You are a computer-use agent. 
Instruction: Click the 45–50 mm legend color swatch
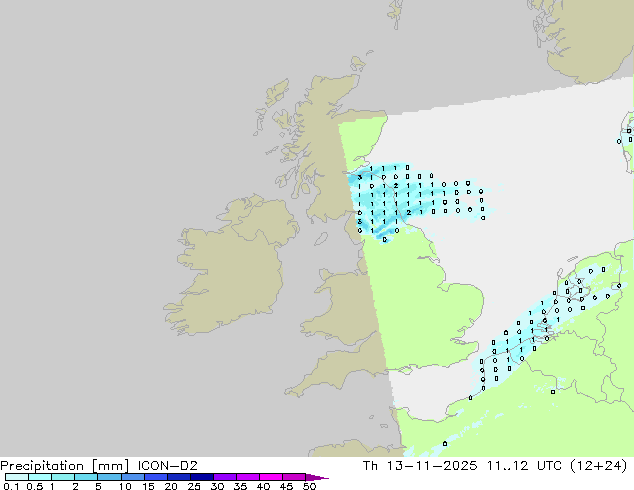click(294, 477)
